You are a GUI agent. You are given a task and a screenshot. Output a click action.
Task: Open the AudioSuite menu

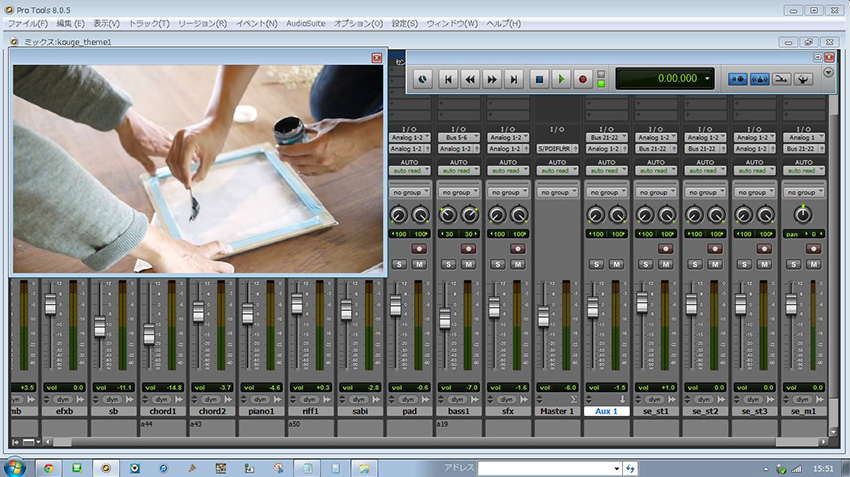[x=305, y=23]
